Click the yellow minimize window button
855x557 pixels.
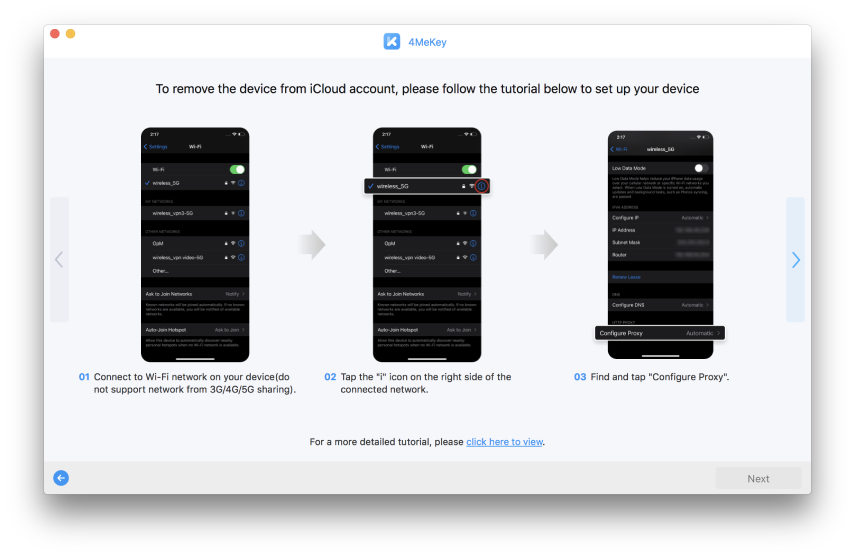pyautogui.click(x=71, y=34)
